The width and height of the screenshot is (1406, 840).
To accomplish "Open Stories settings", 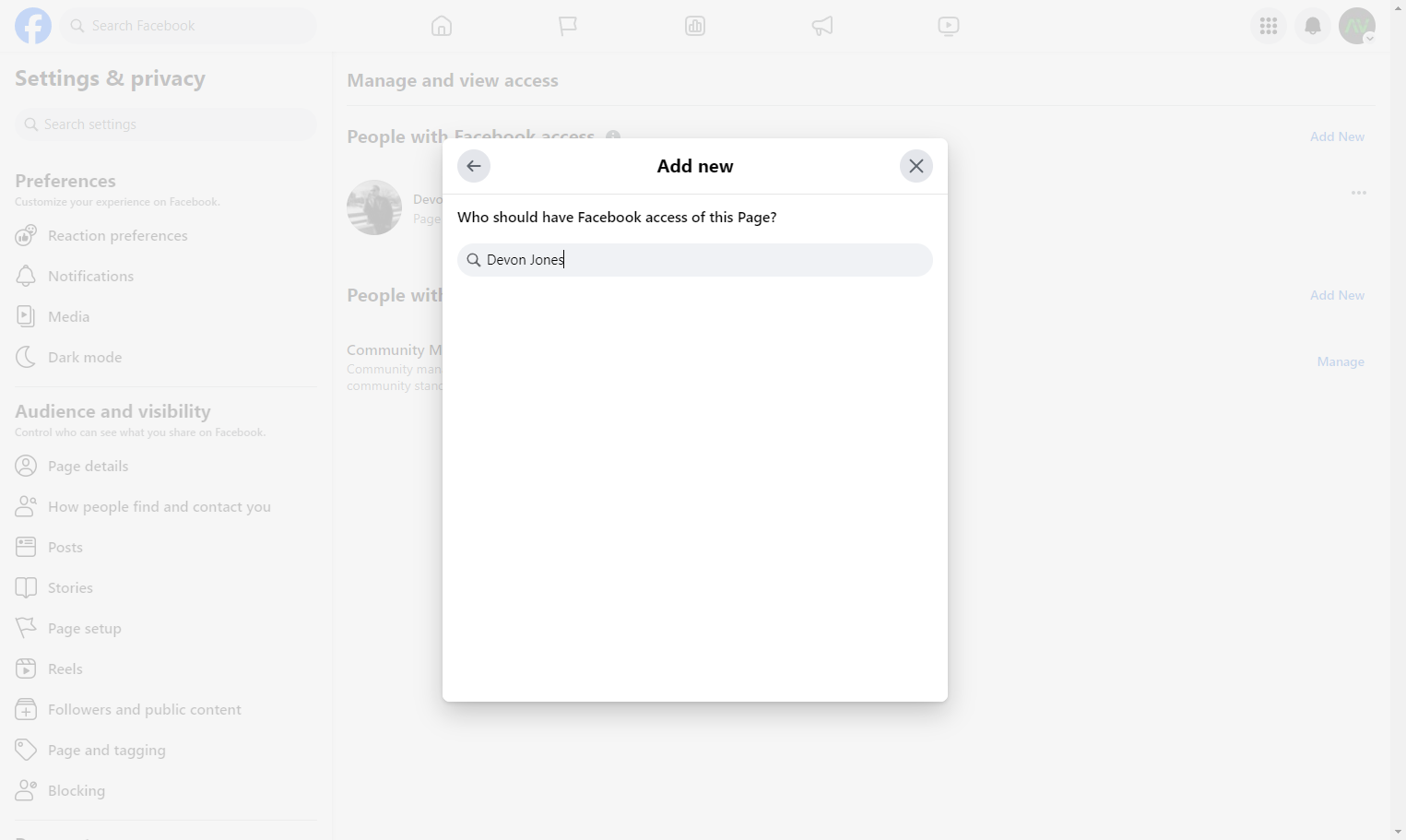I will (166, 588).
